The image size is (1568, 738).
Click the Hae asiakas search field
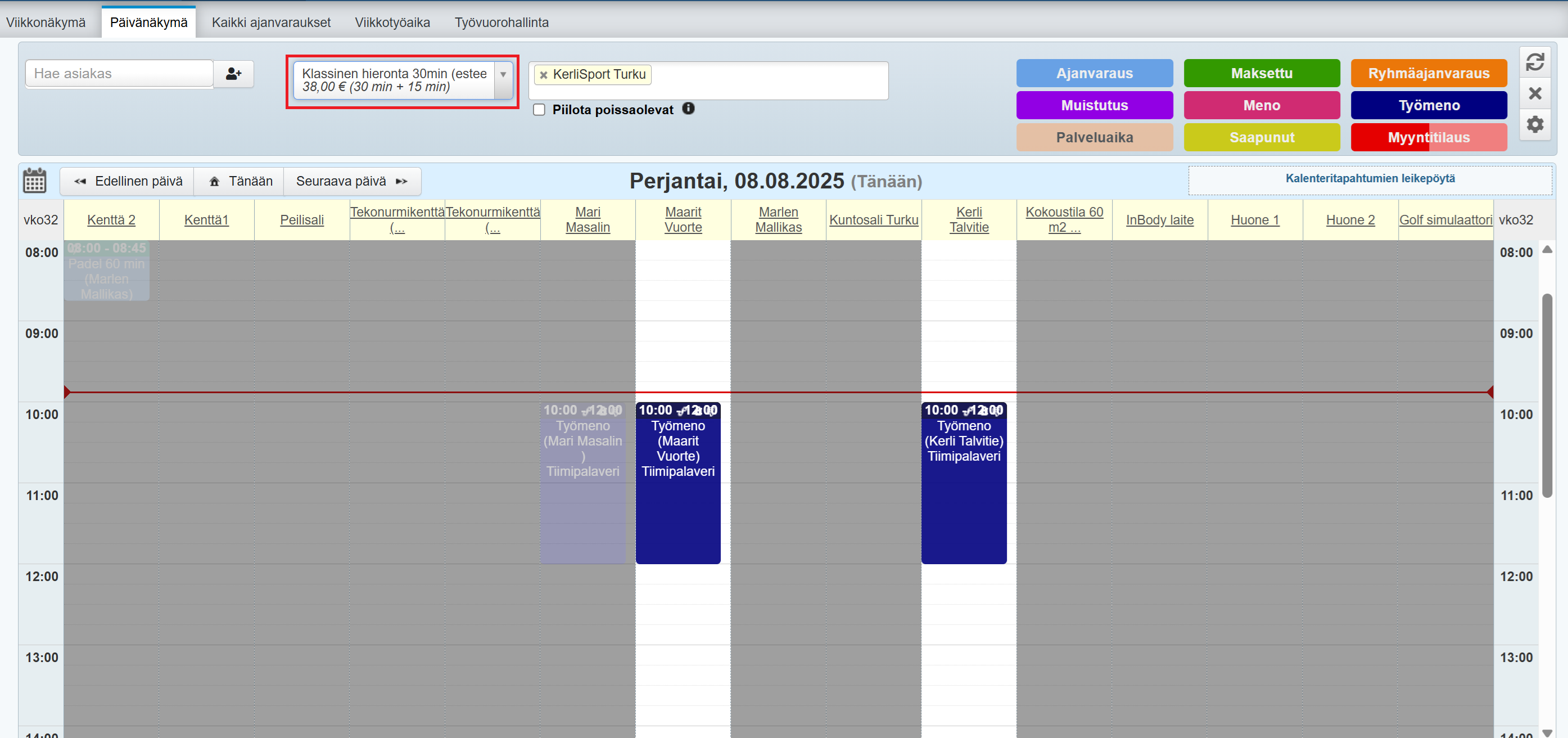(x=119, y=74)
